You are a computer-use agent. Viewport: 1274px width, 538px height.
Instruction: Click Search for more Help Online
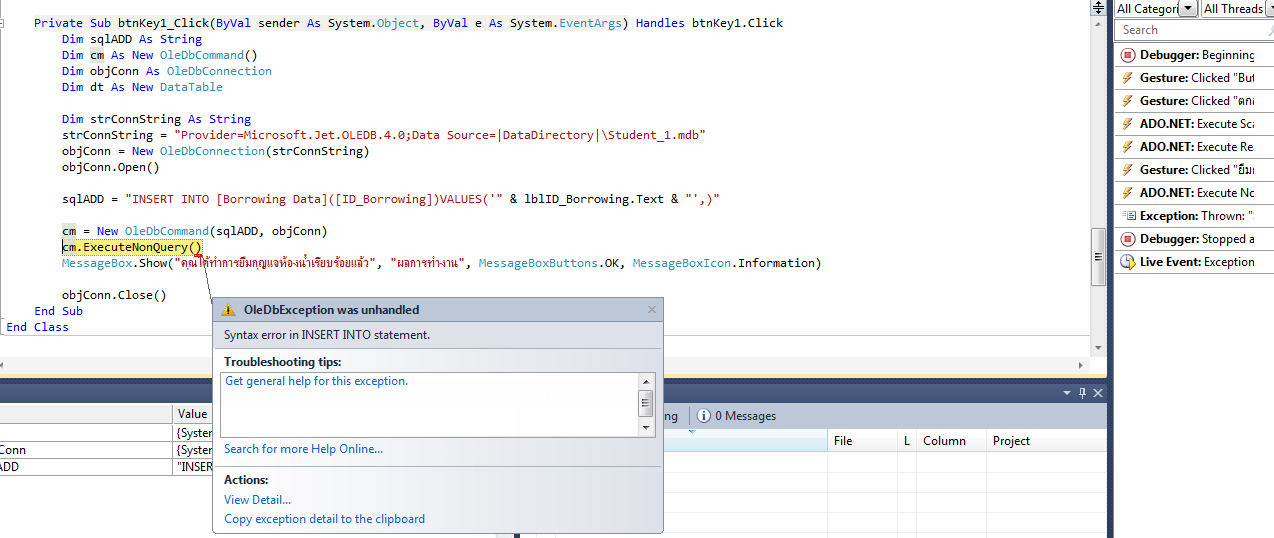coord(303,449)
